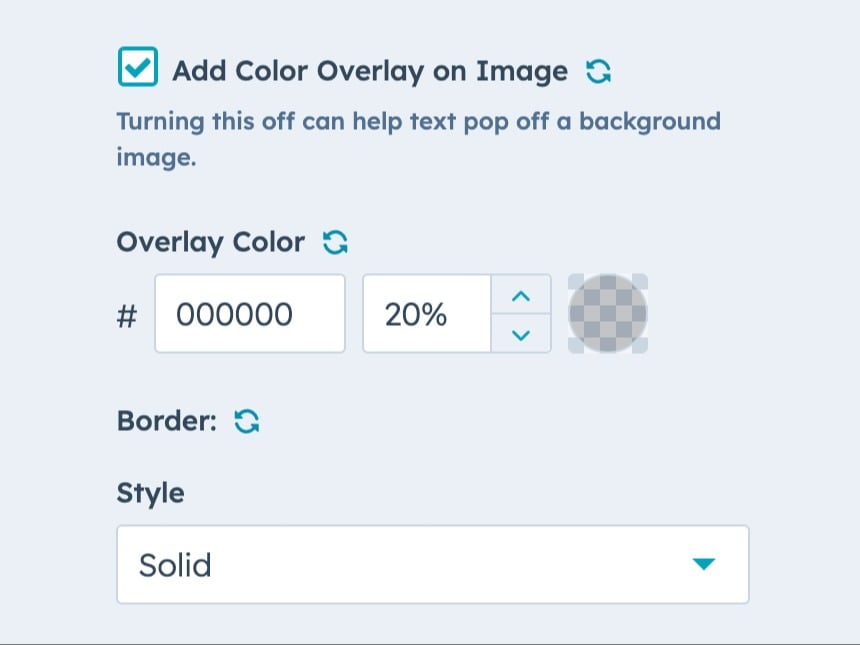Click the up chevron to raise opacity

click(521, 295)
